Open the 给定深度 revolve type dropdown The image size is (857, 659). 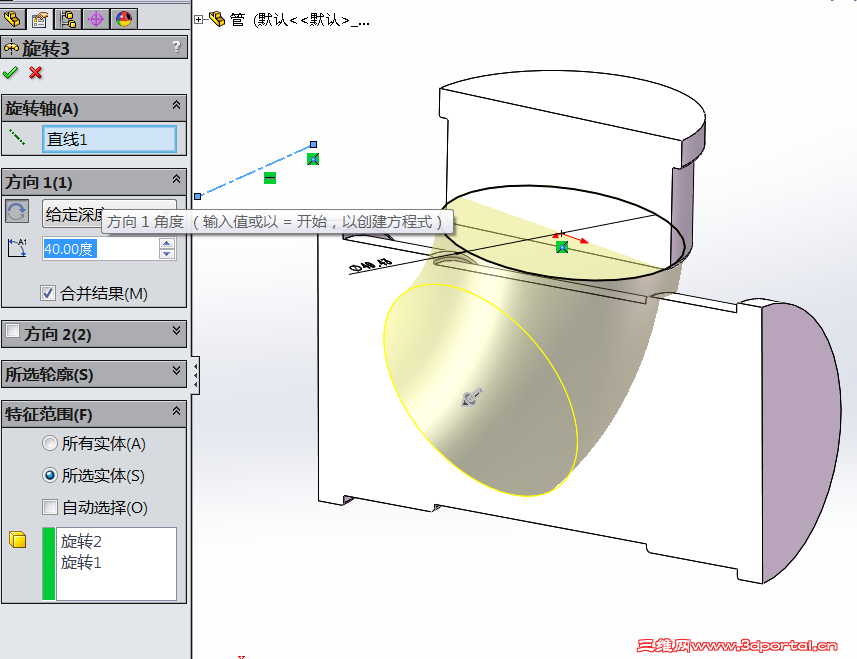[109, 214]
